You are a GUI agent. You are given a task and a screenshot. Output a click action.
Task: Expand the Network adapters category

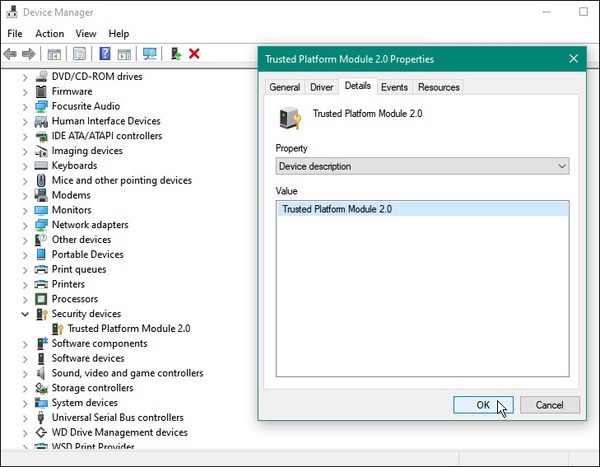[25, 225]
